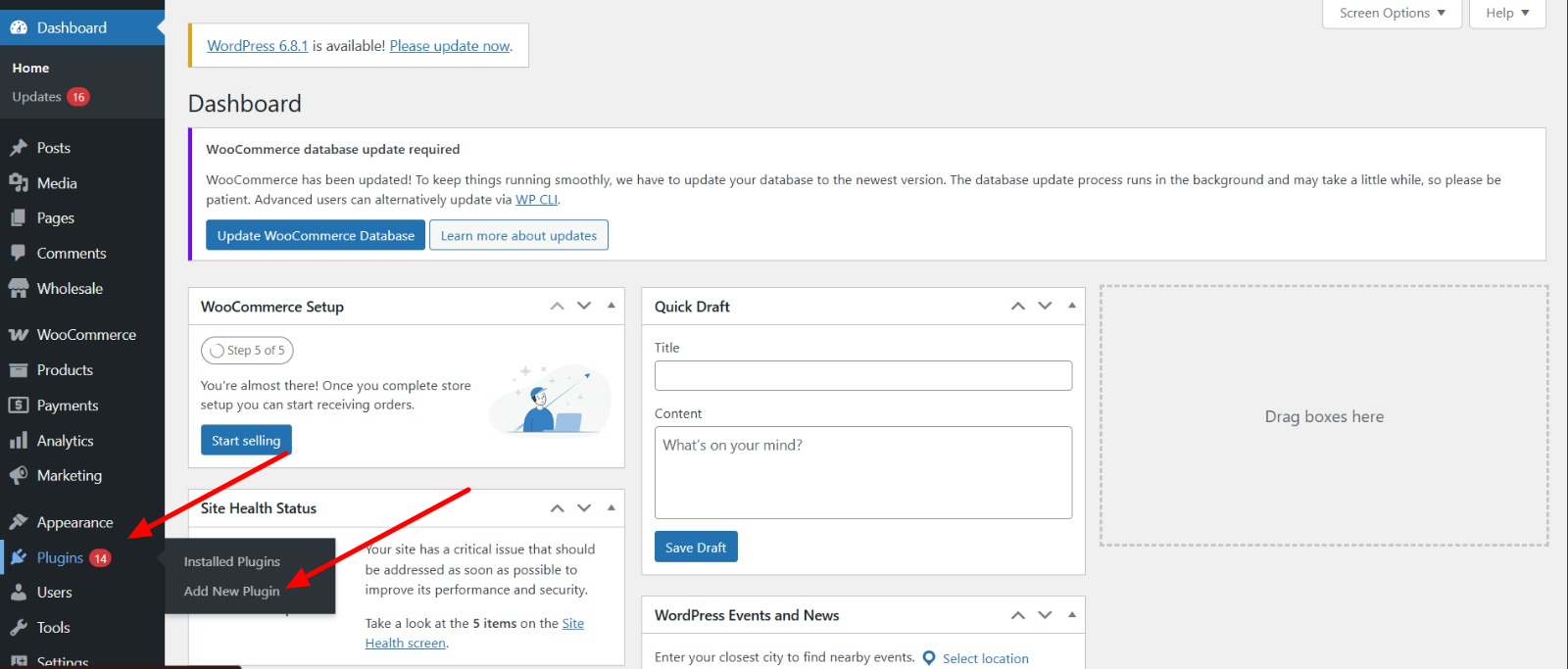Click the Posts pushpin icon in sidebar
The height and width of the screenshot is (669, 1568).
tap(19, 148)
